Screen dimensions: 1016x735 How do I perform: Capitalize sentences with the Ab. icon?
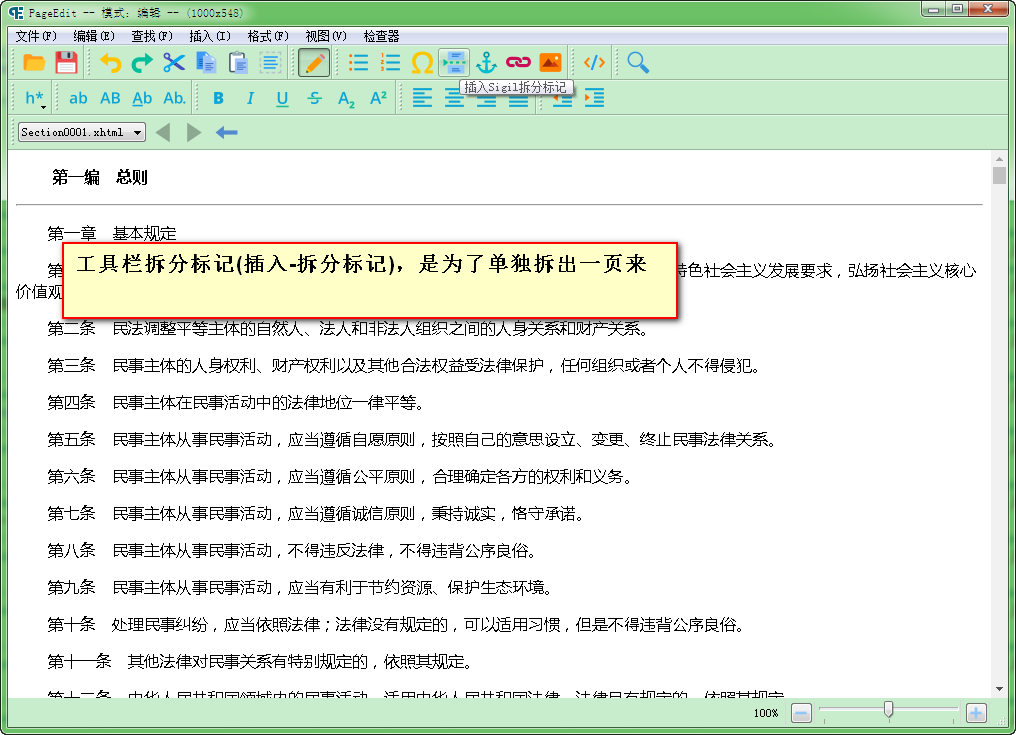pyautogui.click(x=174, y=99)
